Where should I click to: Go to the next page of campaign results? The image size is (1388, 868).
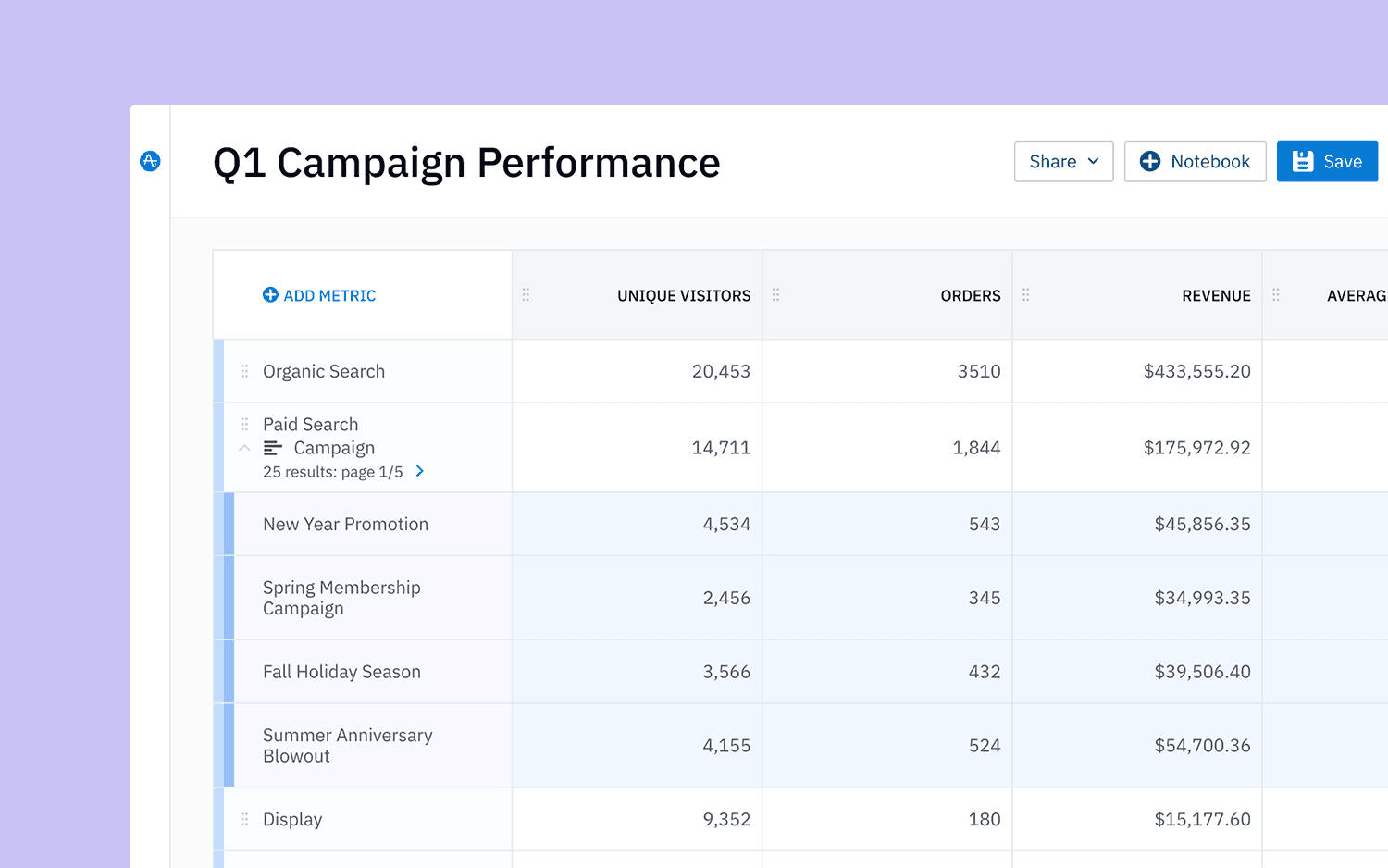click(x=419, y=471)
